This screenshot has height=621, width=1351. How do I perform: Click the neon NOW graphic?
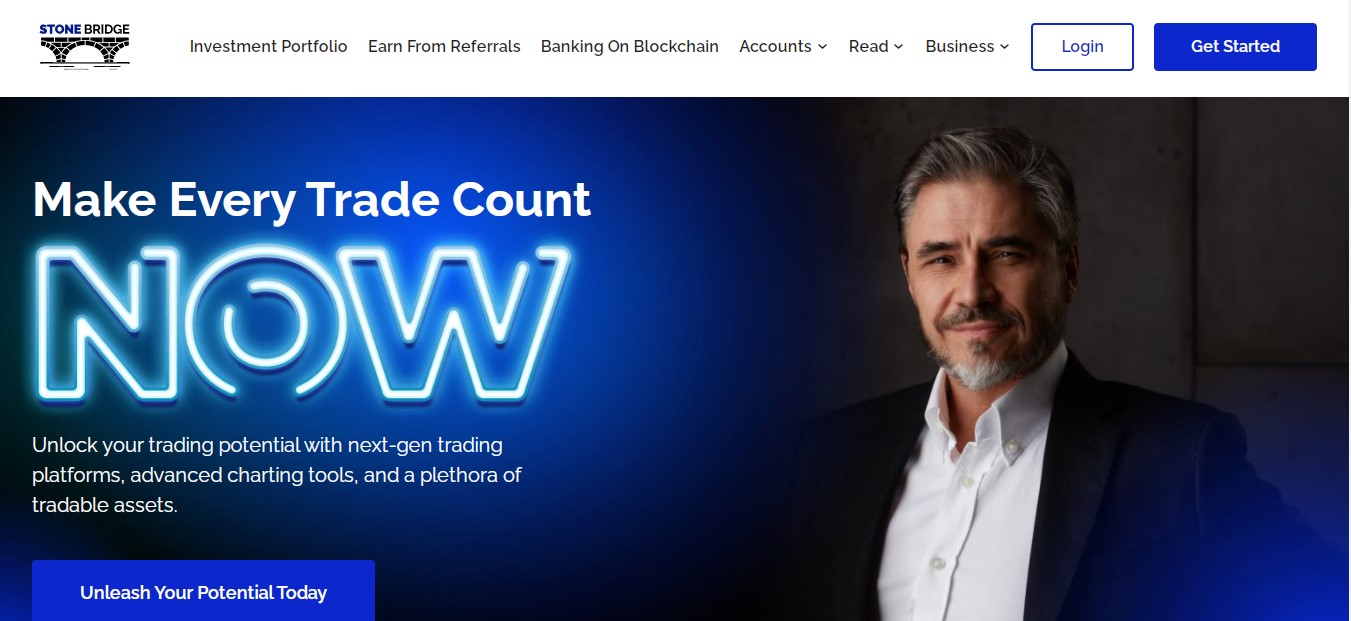(304, 323)
